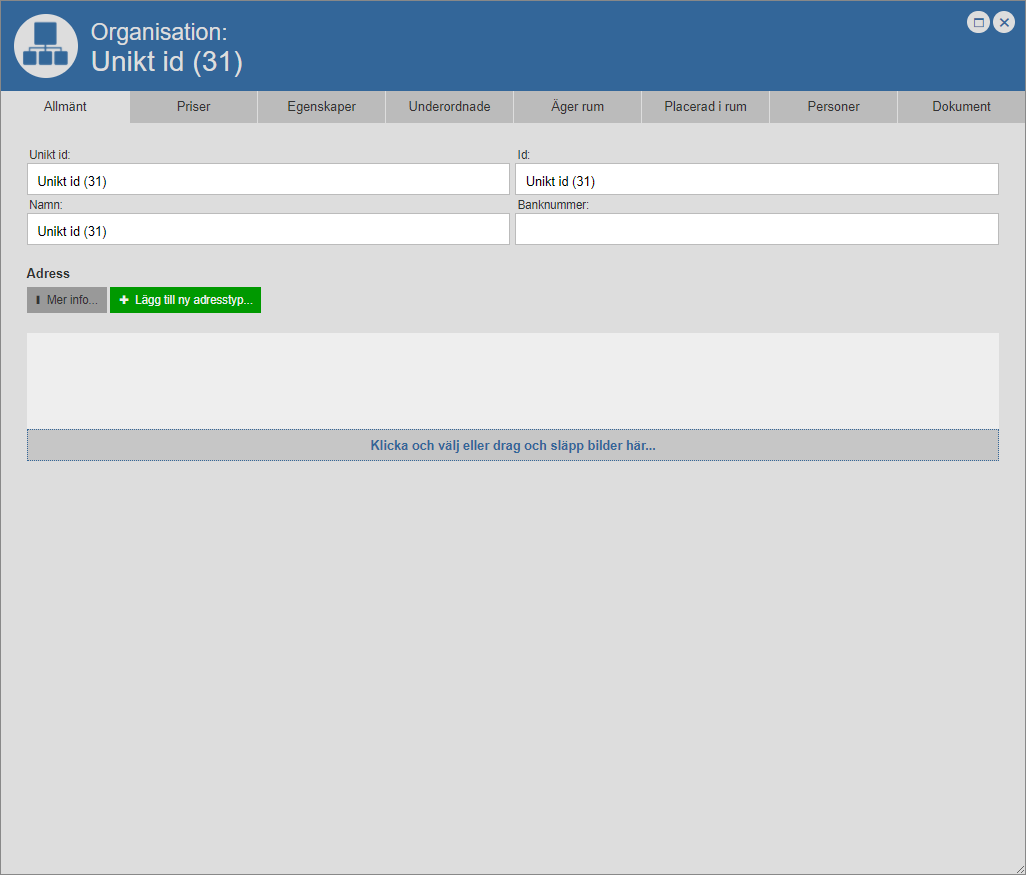Click Lägg till ny adresstyp button

point(185,300)
